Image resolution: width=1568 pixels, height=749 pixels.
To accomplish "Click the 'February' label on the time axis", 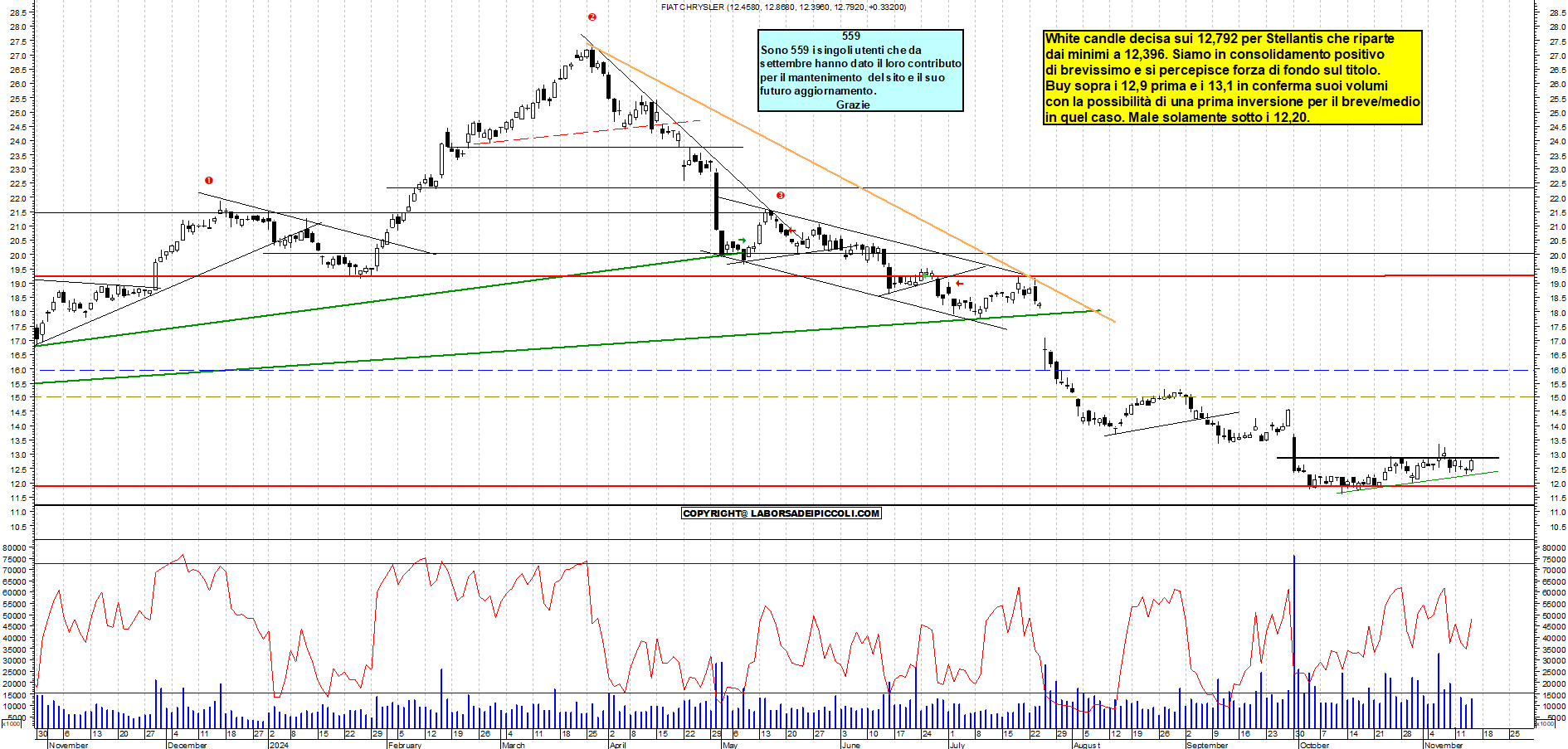I will 405,745.
